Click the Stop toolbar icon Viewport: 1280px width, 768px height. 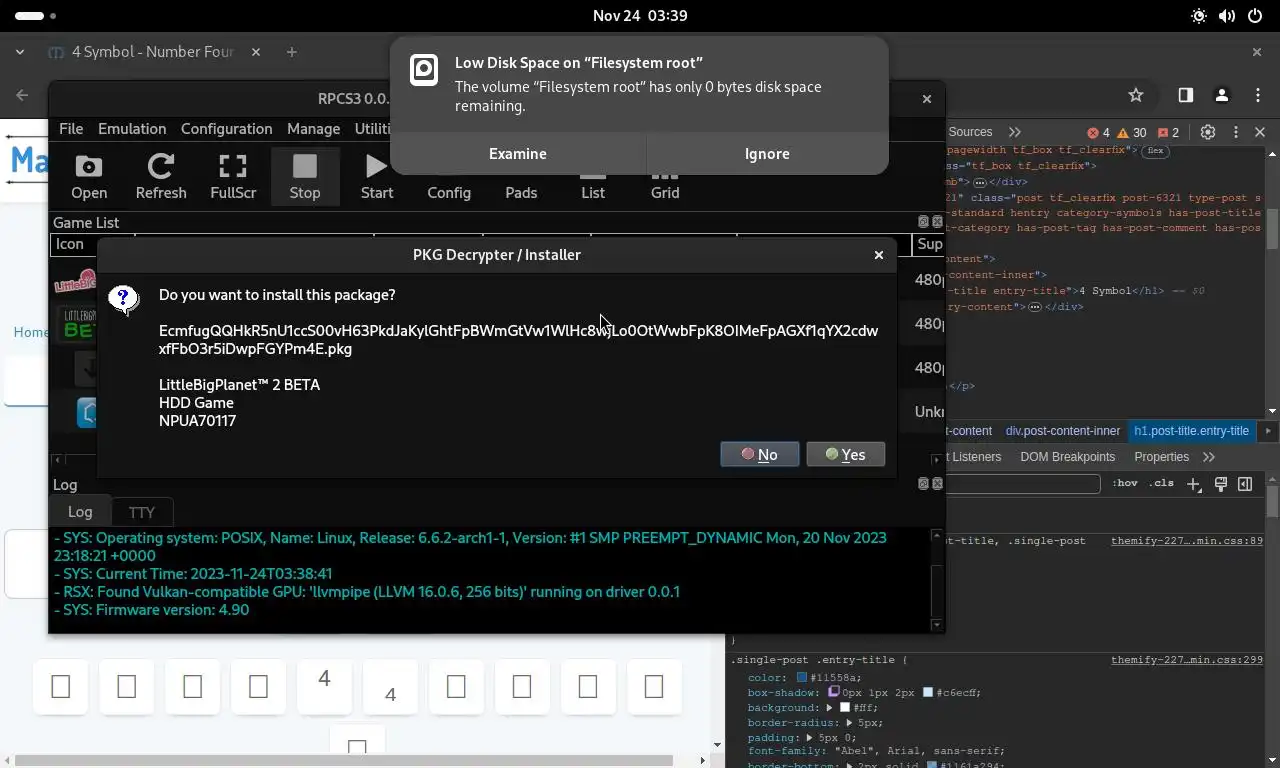click(305, 177)
